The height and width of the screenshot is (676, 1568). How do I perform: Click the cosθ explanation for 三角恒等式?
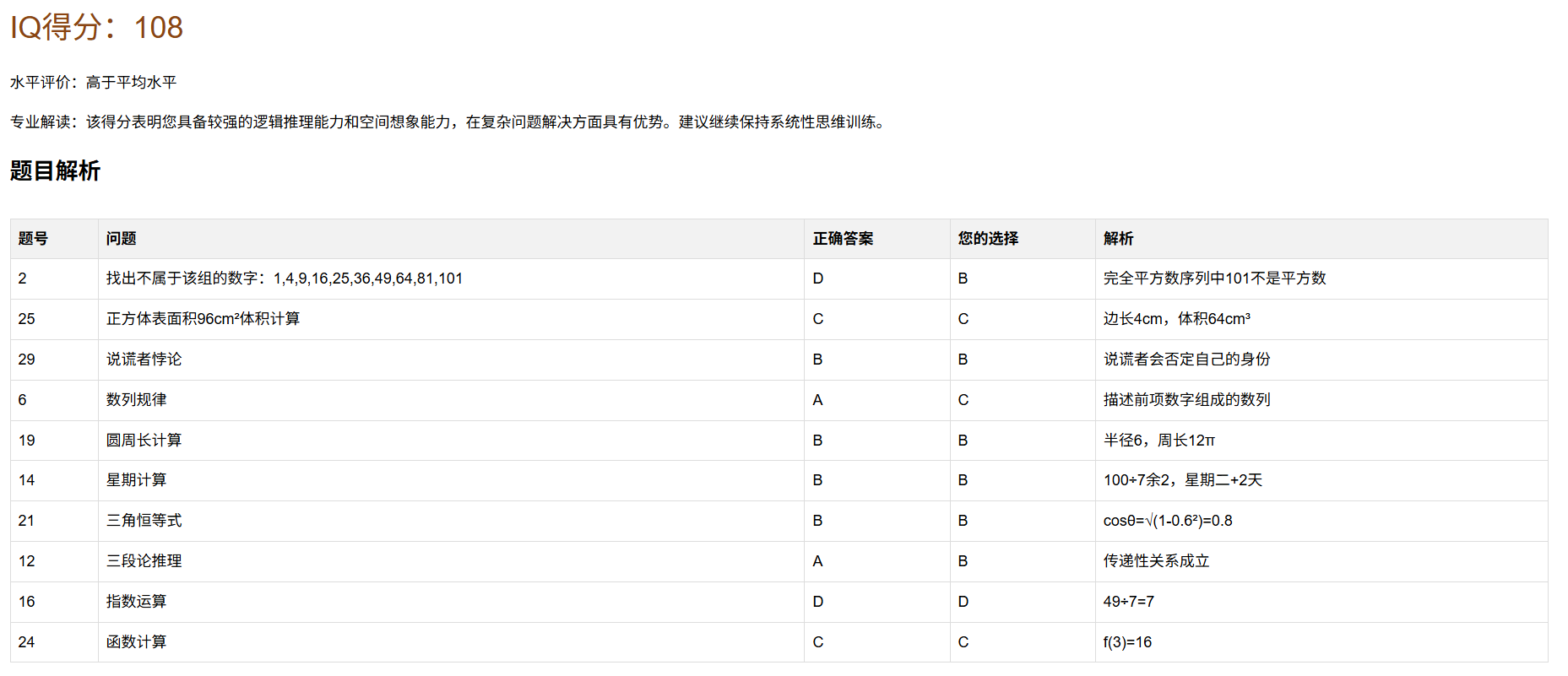[1167, 521]
